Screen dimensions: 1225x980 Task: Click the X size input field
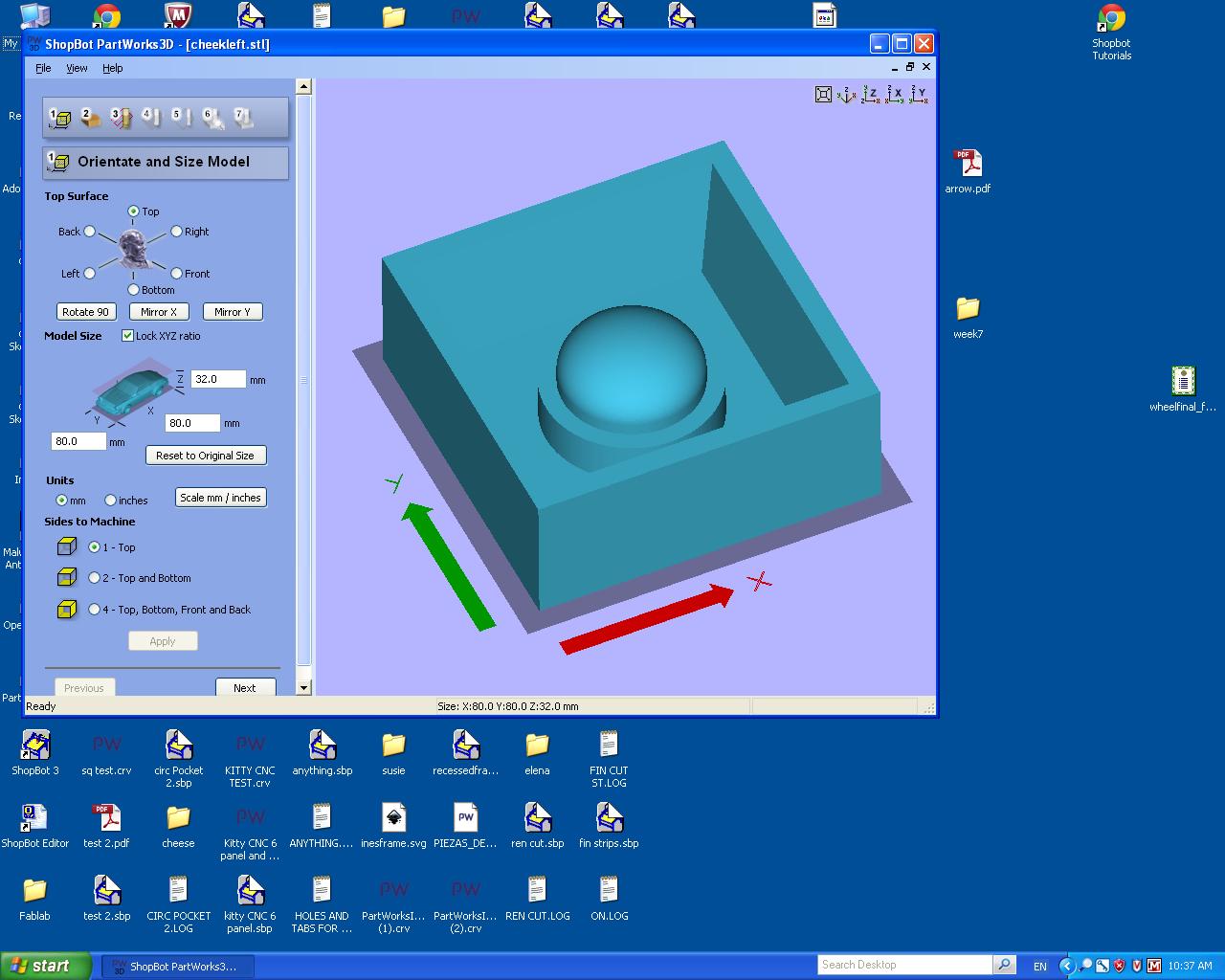tap(192, 423)
